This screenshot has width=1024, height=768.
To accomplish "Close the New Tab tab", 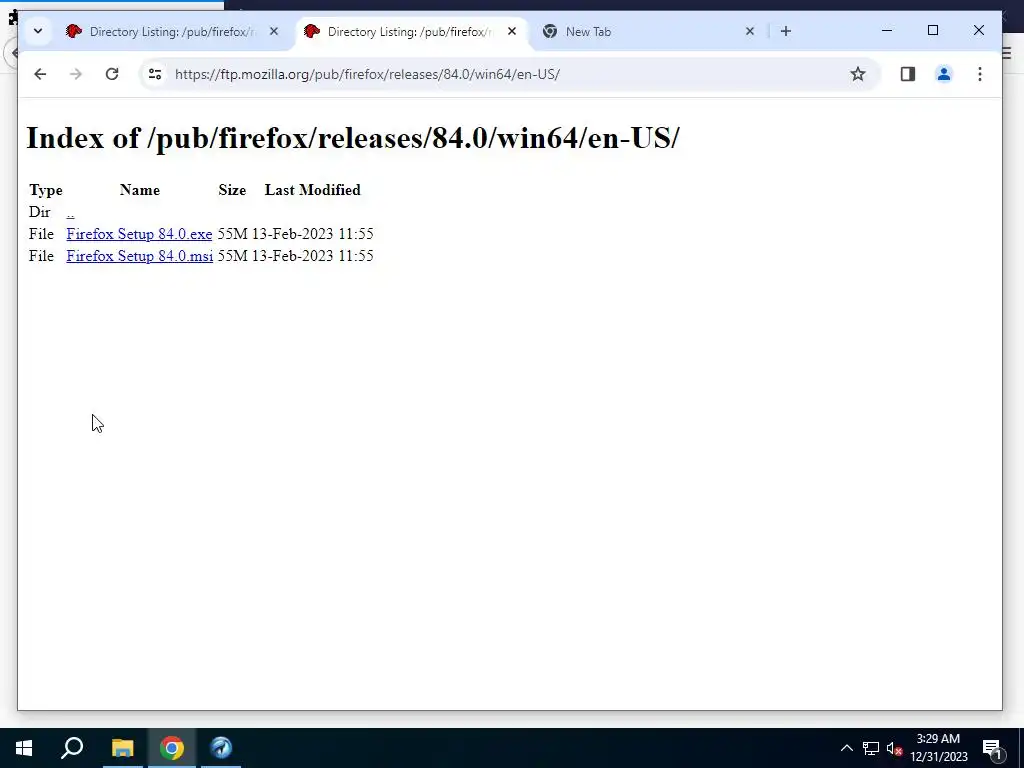I will coord(750,31).
